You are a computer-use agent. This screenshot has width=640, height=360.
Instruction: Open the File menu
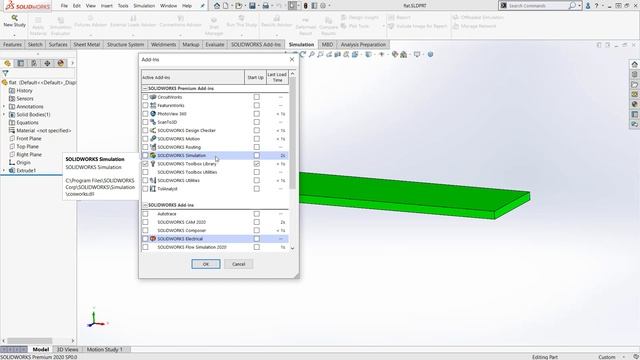[x=64, y=6]
